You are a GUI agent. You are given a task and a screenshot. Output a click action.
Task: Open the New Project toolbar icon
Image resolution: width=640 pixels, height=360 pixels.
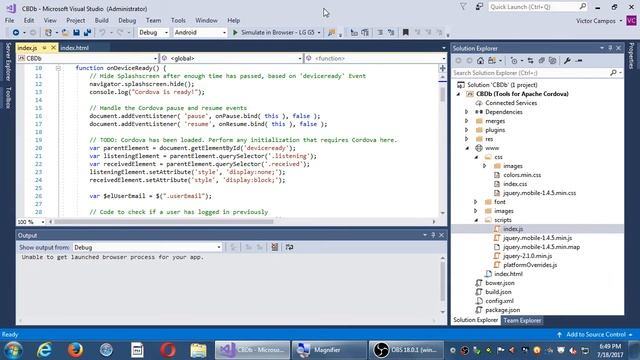pos(49,32)
